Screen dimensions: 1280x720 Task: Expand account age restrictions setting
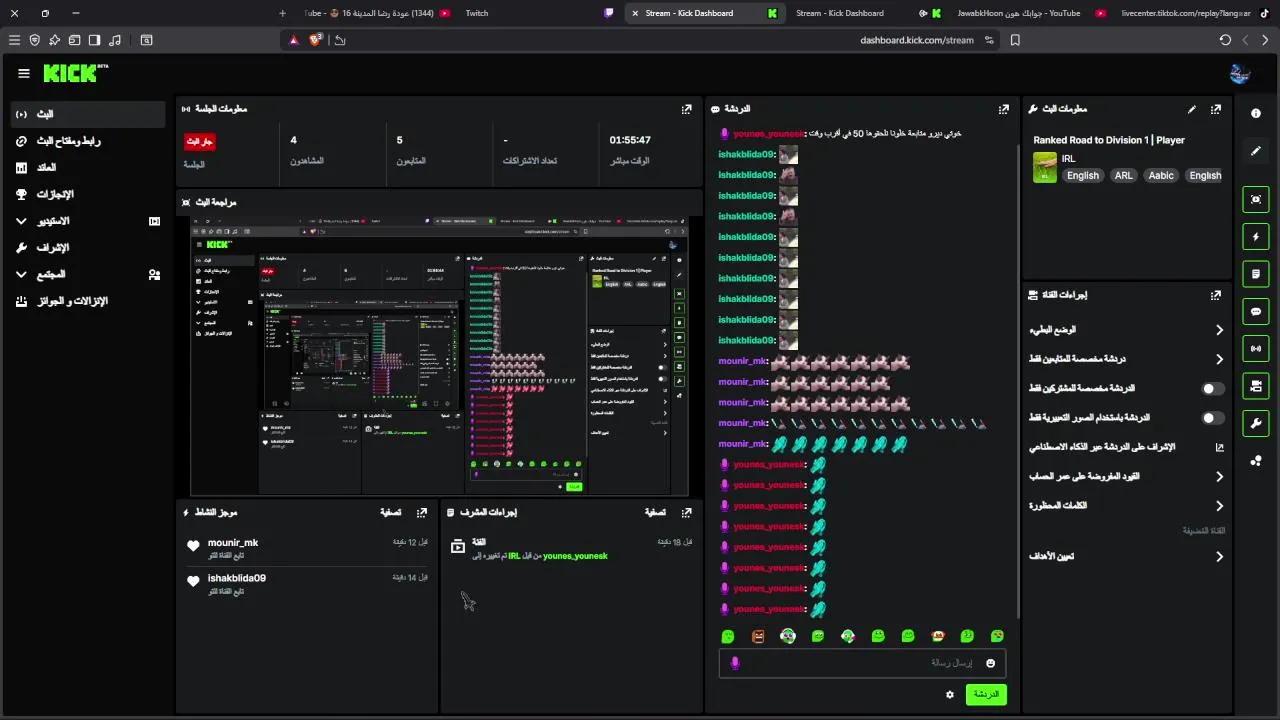1126,476
